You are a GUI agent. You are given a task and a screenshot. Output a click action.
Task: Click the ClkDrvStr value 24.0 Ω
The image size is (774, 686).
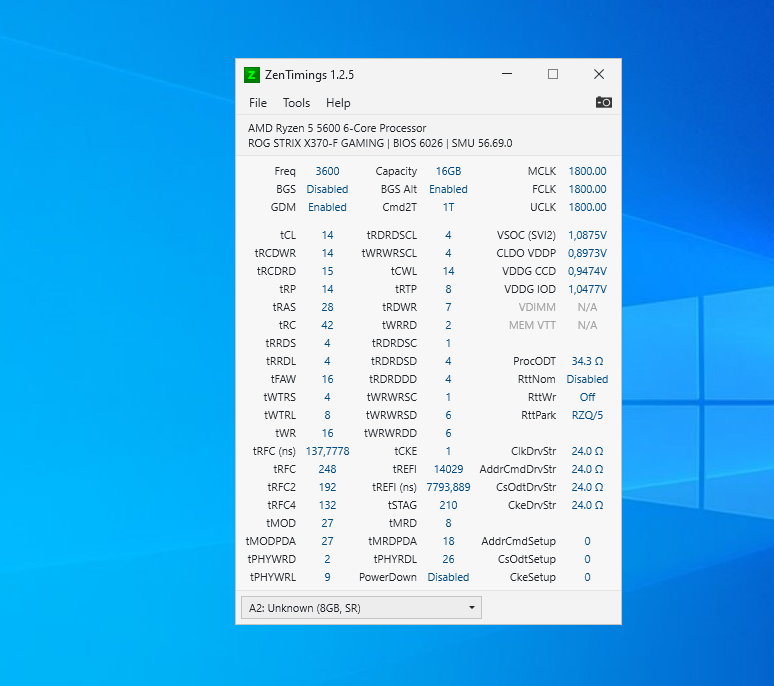[x=587, y=451]
